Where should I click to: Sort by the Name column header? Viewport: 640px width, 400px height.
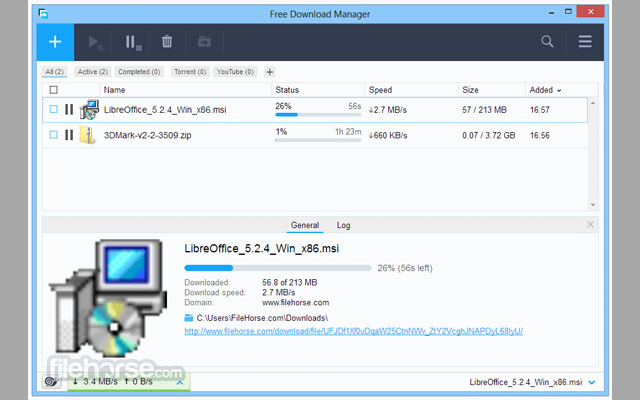pyautogui.click(x=114, y=90)
